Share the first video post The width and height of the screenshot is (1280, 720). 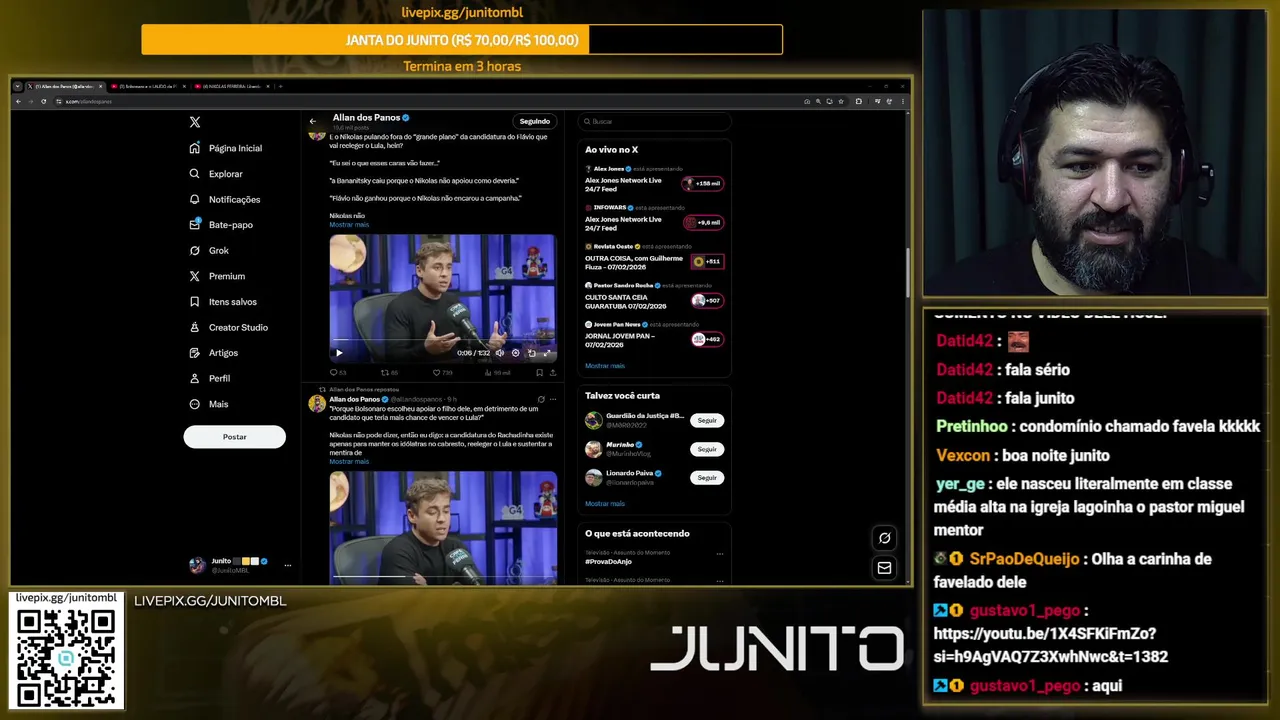point(552,373)
